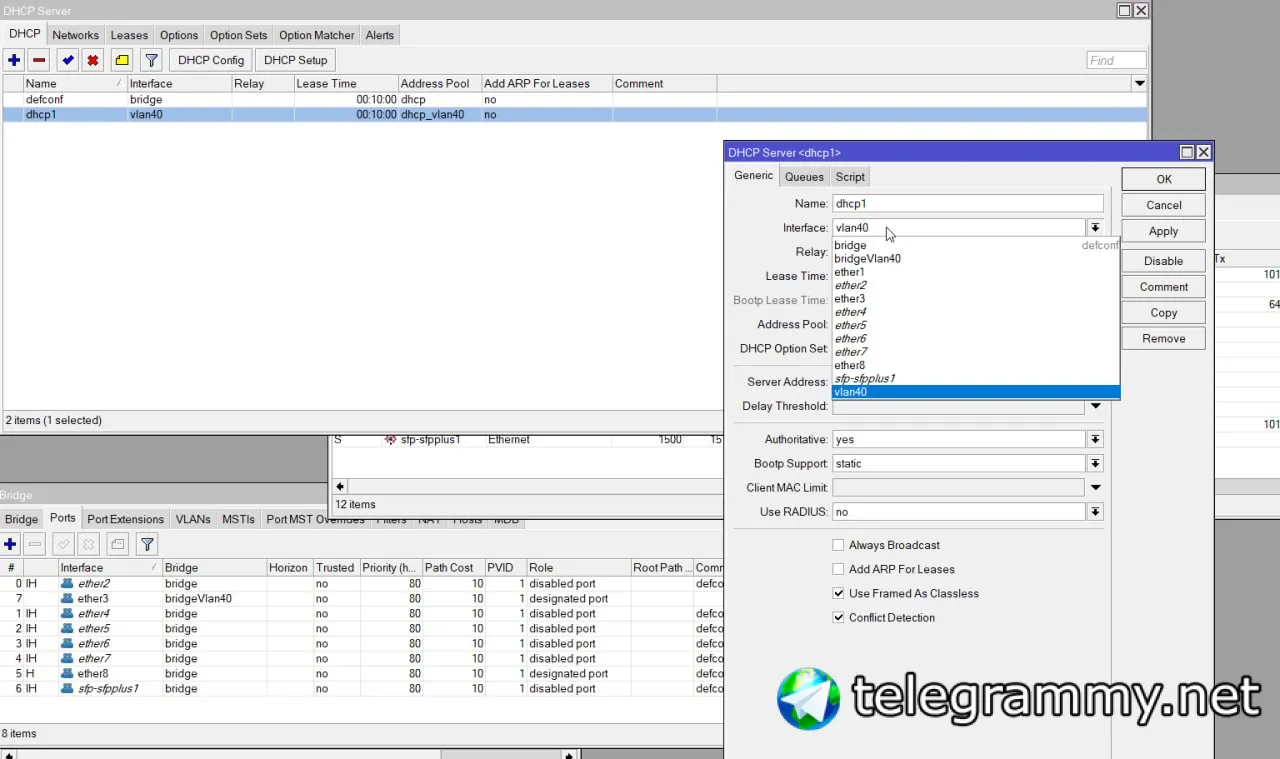Click Cancel in the dhcp1 dialog
This screenshot has height=759, width=1280.
pyautogui.click(x=1163, y=205)
